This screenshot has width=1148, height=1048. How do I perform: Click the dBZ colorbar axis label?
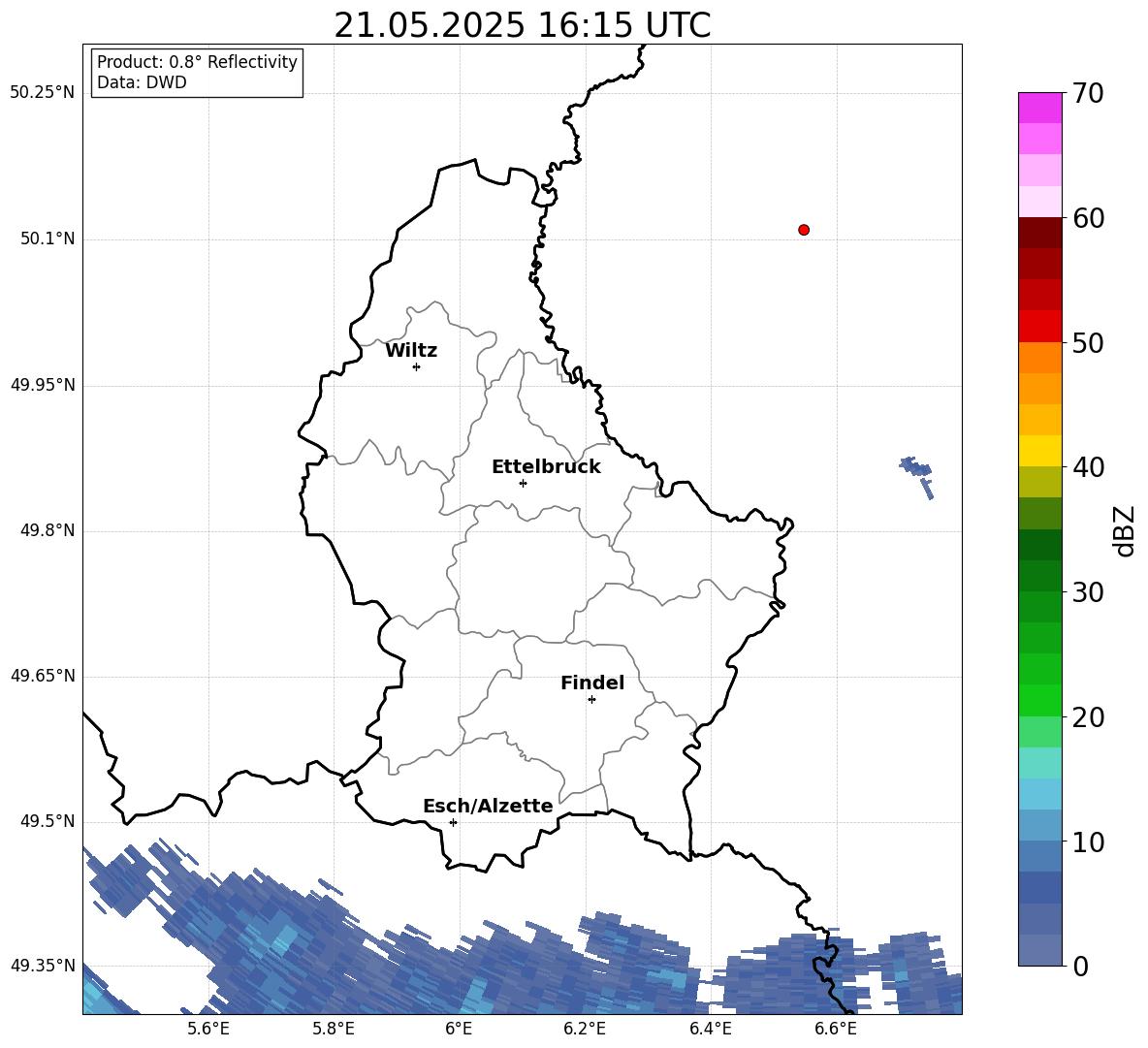(1124, 530)
